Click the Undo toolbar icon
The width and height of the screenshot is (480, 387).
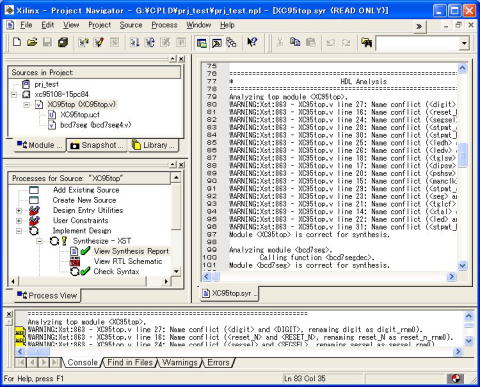pyautogui.click(x=331, y=43)
